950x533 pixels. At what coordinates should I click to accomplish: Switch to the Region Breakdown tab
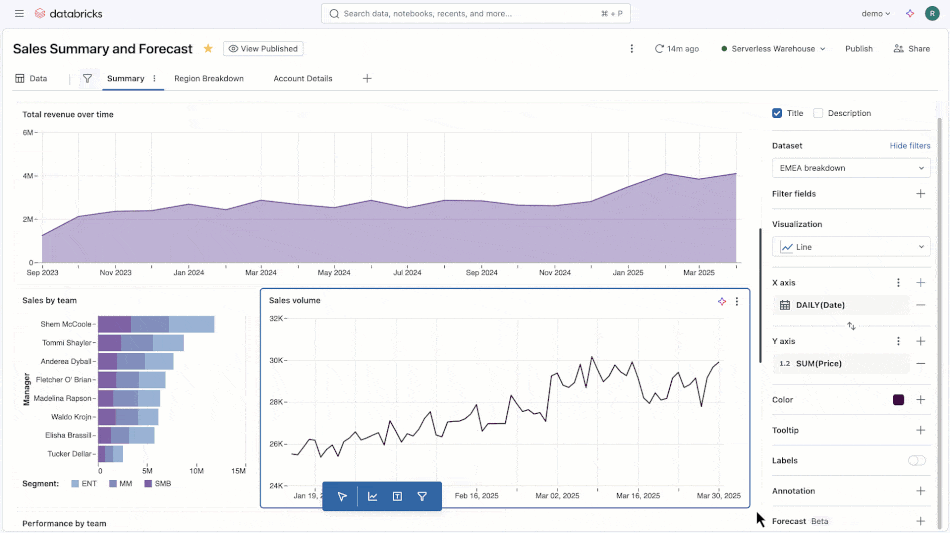click(208, 78)
